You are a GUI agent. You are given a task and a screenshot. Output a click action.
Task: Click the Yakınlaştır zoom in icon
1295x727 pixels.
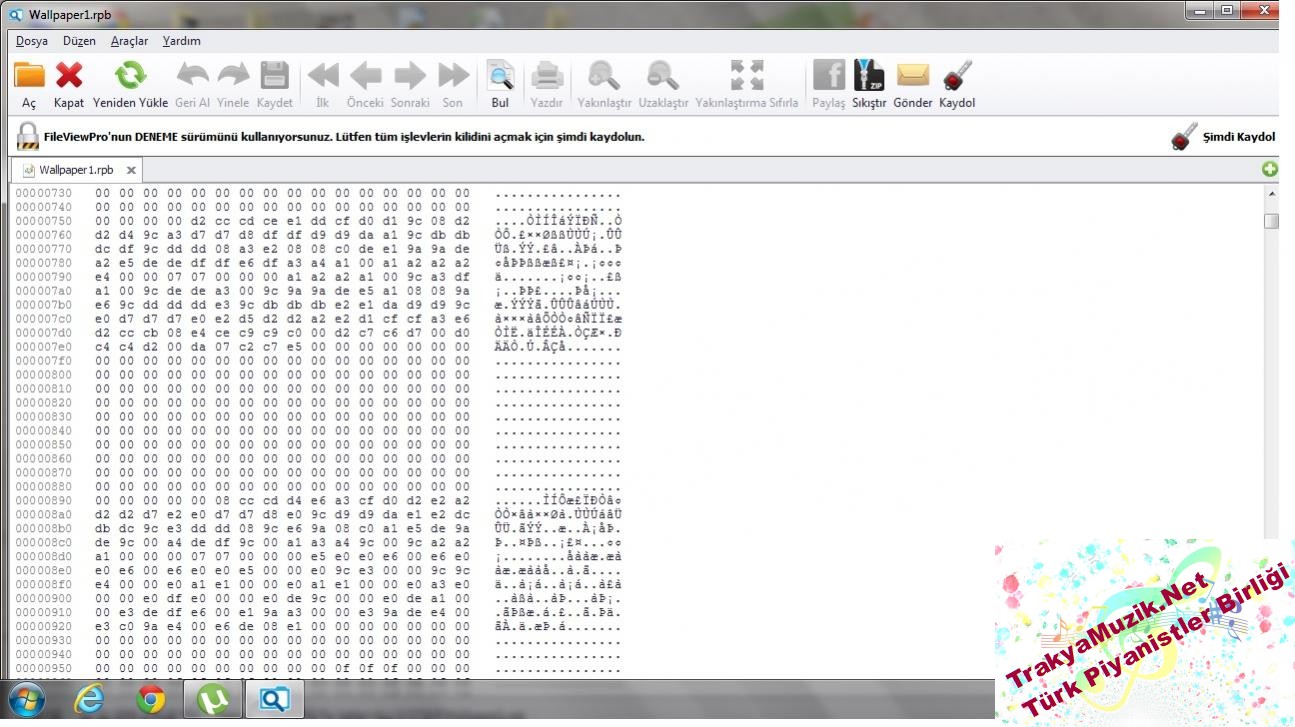604,76
